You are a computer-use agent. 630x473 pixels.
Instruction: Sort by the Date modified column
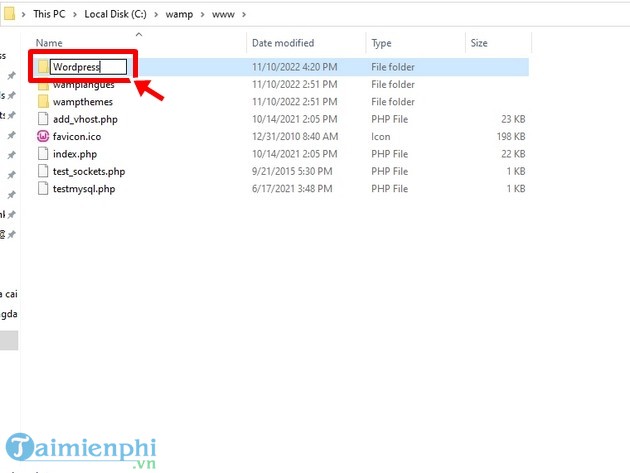283,43
